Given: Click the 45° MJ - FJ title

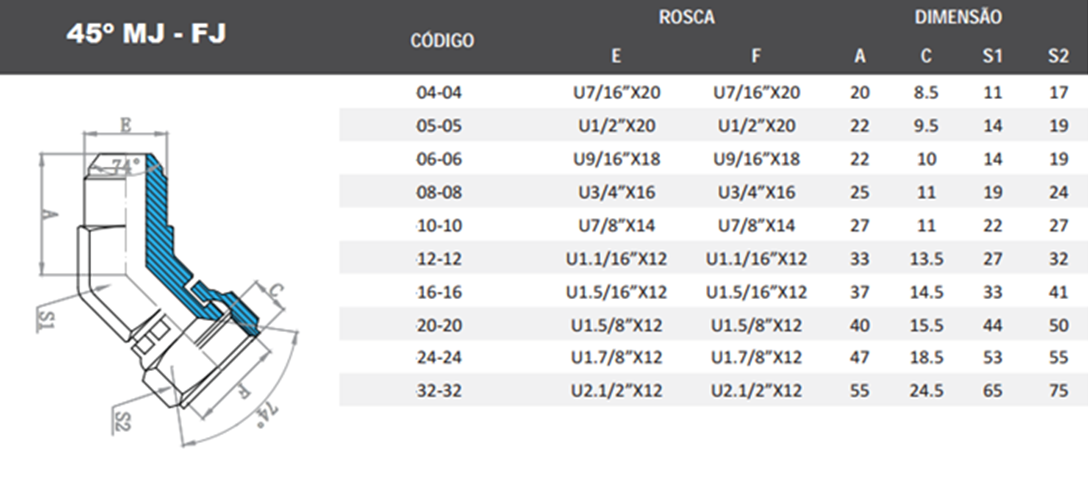Looking at the screenshot, I should tap(147, 34).
